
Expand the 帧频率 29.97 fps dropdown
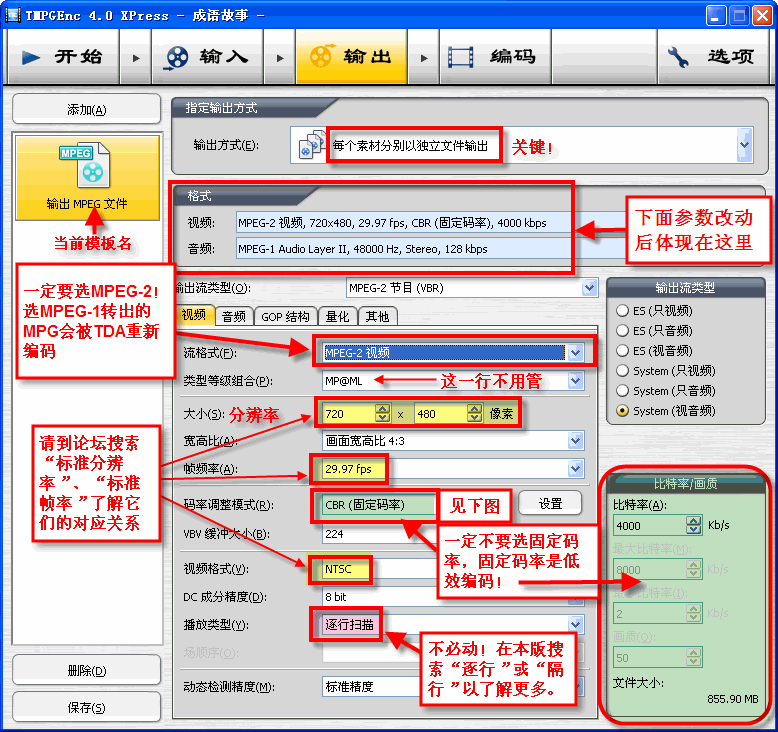(x=576, y=468)
